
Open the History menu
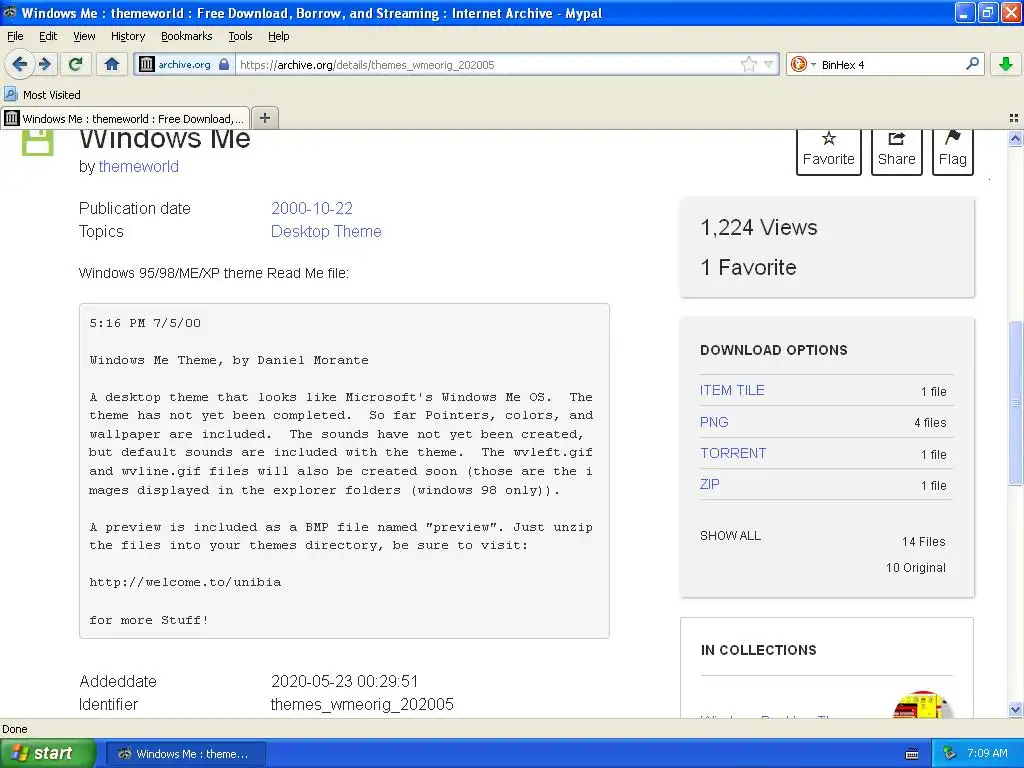coord(128,36)
